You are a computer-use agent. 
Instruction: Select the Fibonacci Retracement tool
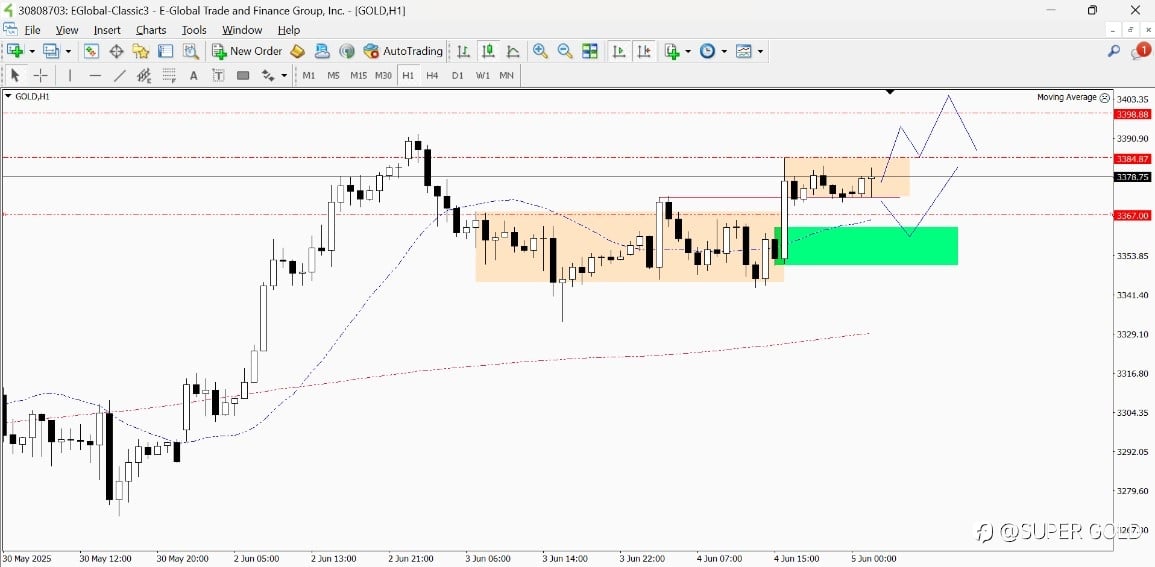point(169,75)
